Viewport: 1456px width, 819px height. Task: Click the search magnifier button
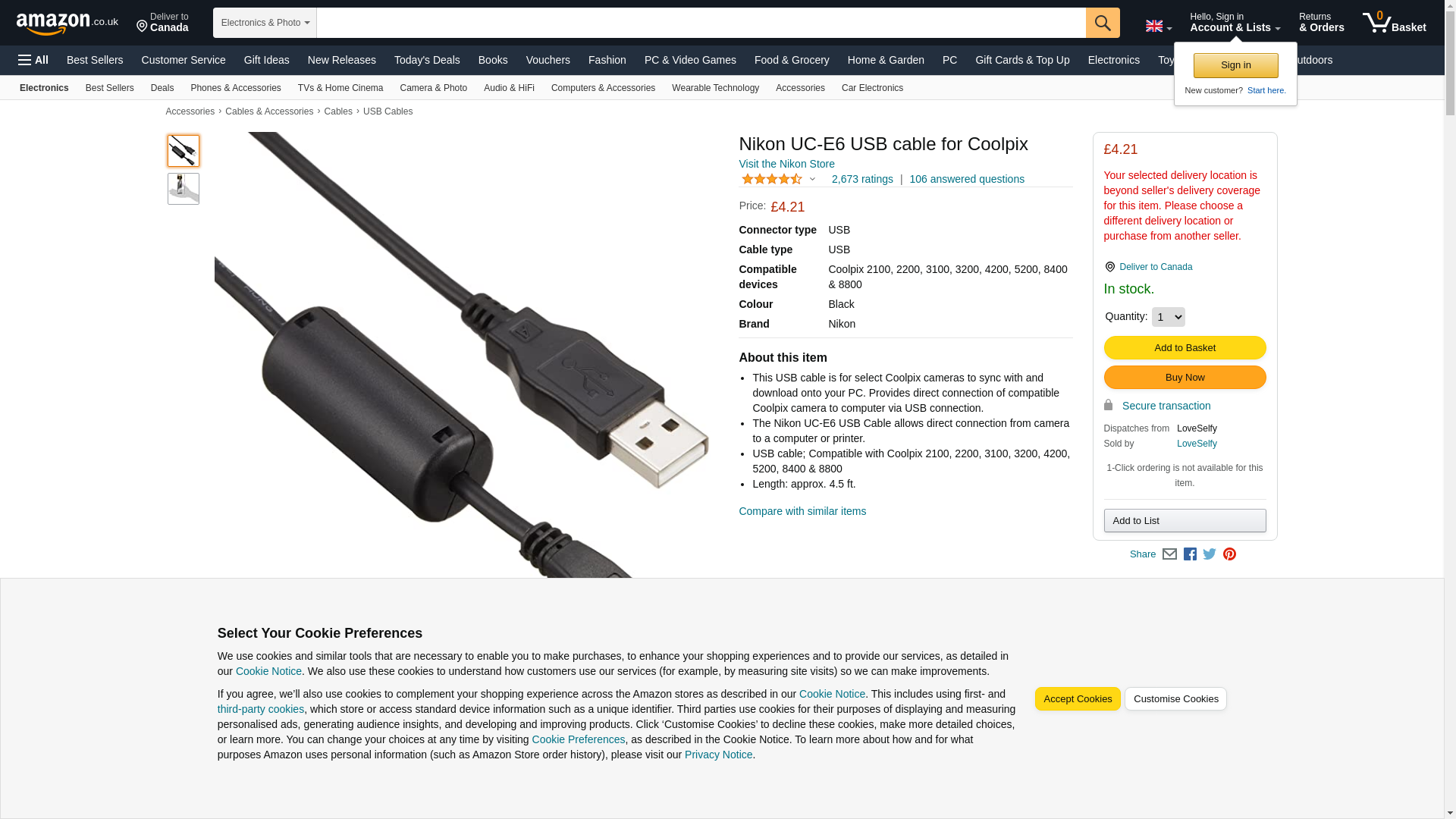[1103, 23]
